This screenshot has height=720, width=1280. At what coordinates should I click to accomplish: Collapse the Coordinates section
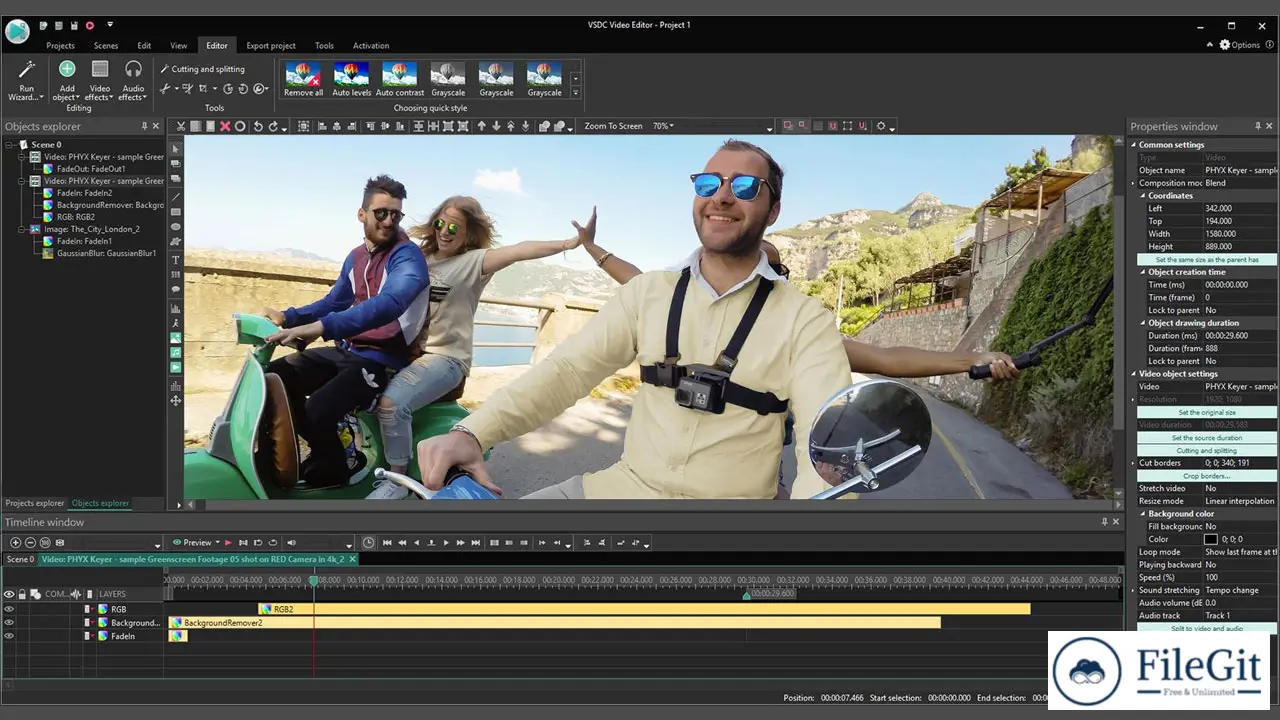1143,196
